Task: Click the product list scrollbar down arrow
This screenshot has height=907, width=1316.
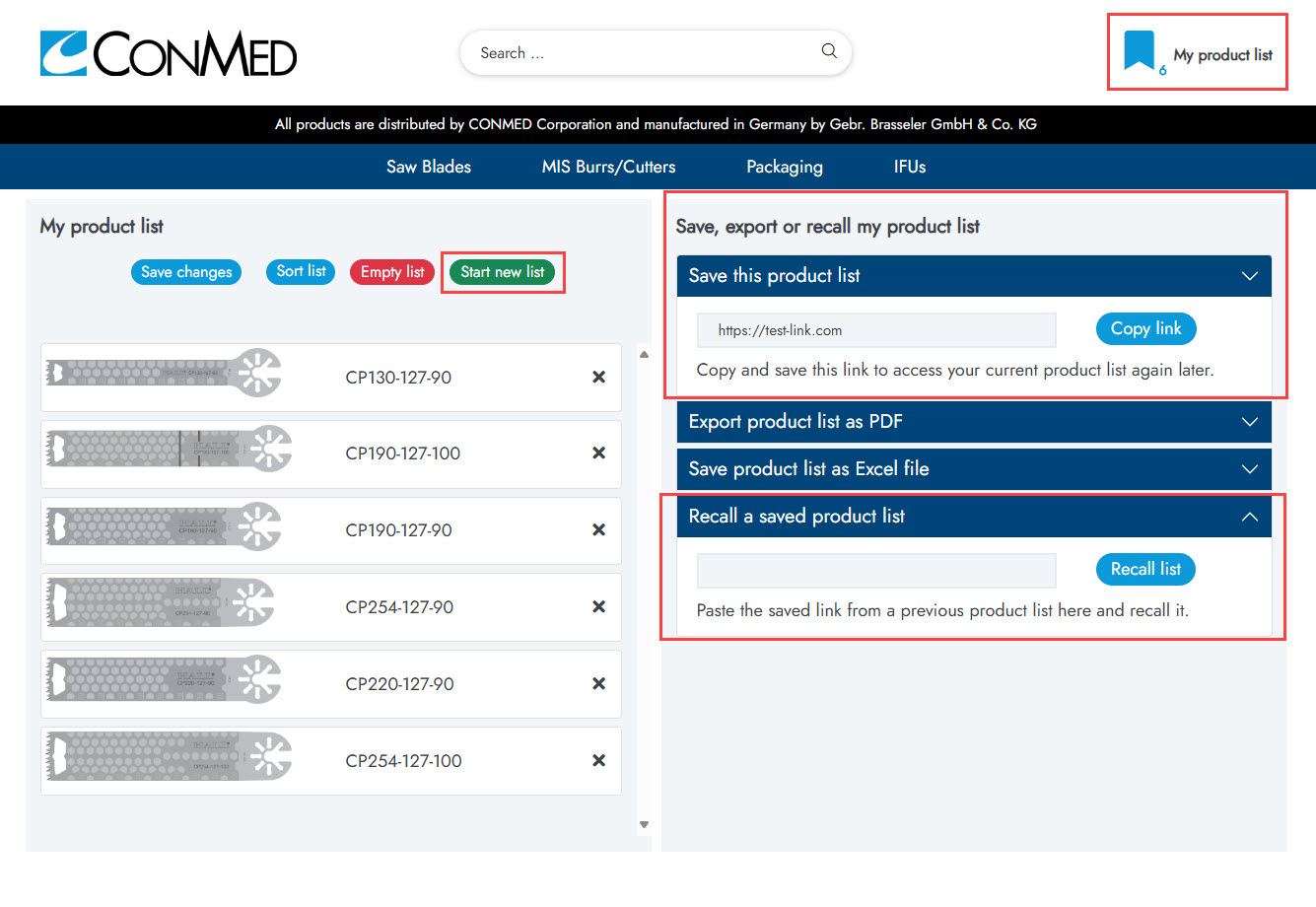Action: coord(644,823)
